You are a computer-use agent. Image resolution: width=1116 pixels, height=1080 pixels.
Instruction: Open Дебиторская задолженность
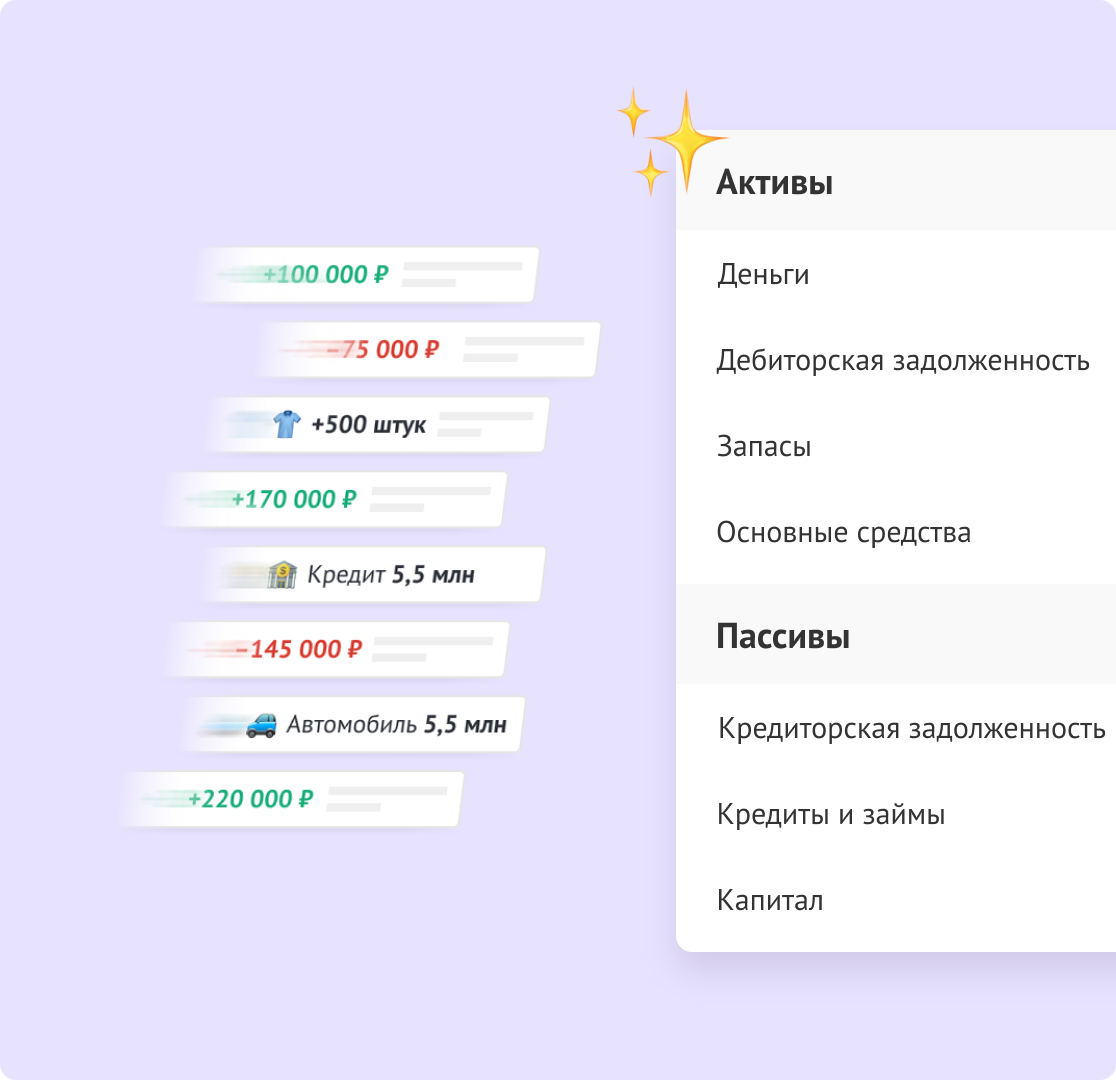click(905, 361)
